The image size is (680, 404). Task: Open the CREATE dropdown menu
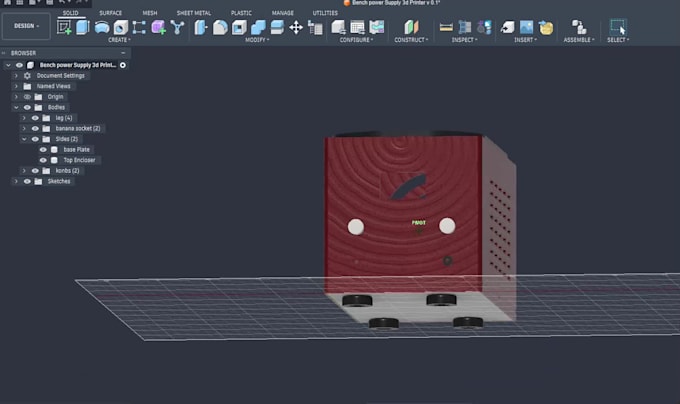(119, 40)
